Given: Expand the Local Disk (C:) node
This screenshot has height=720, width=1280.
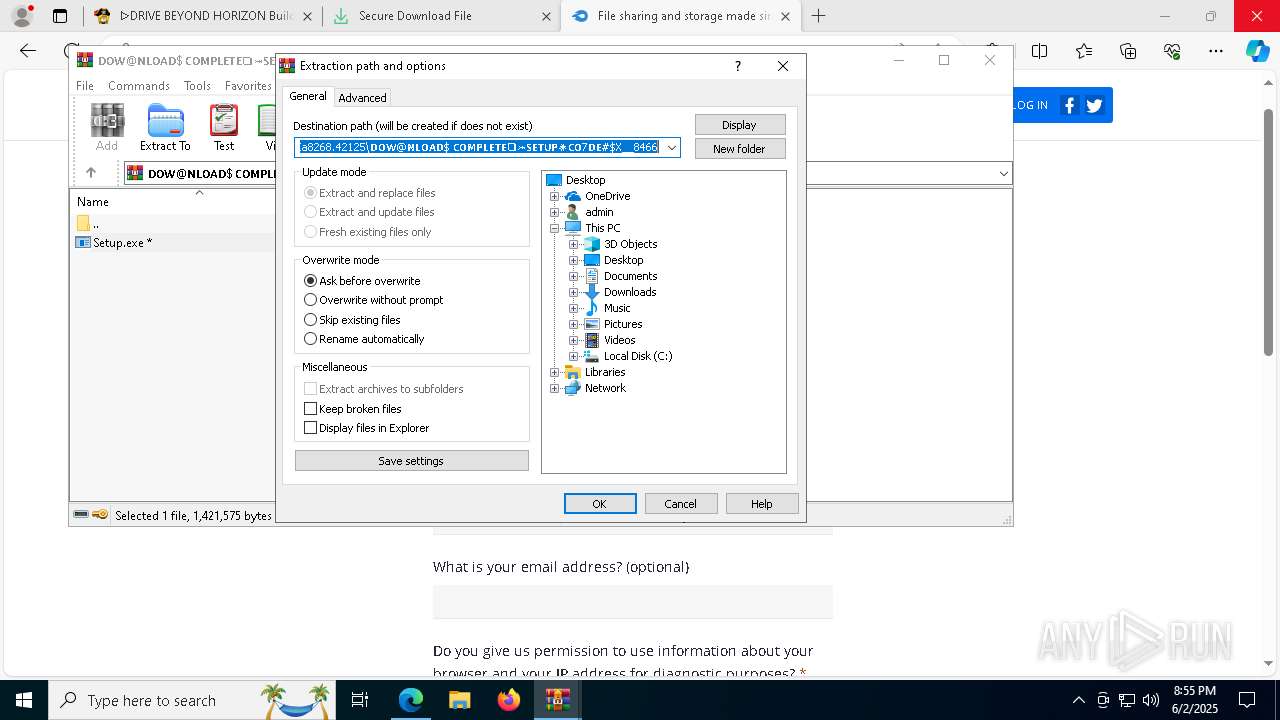Looking at the screenshot, I should pos(573,356).
